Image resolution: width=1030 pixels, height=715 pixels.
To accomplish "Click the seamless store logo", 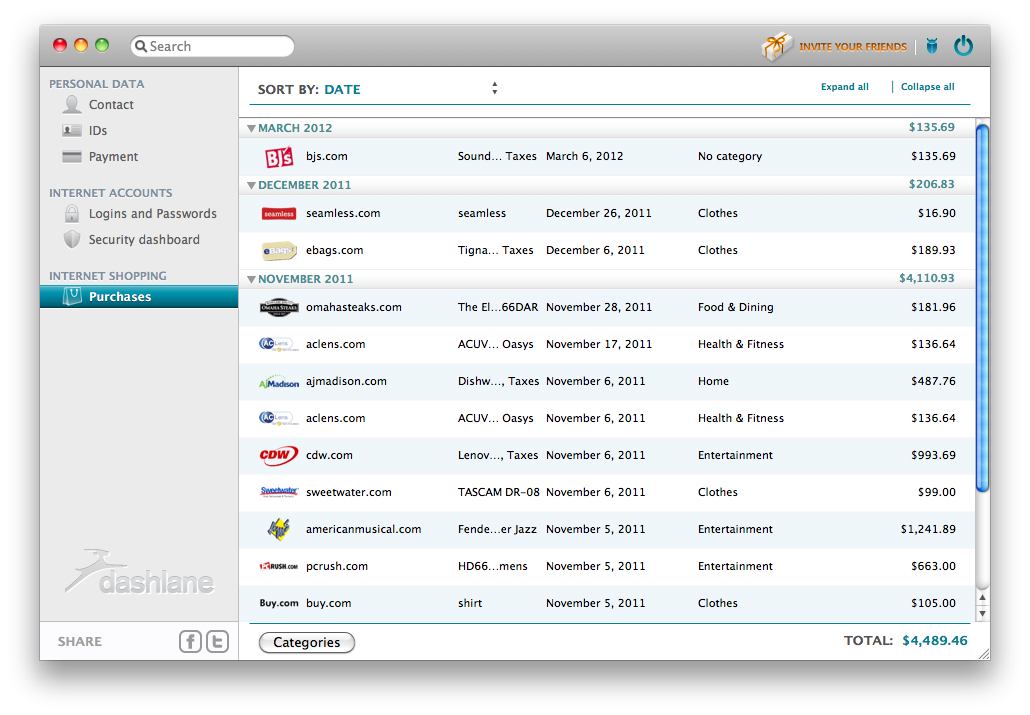I will [279, 214].
